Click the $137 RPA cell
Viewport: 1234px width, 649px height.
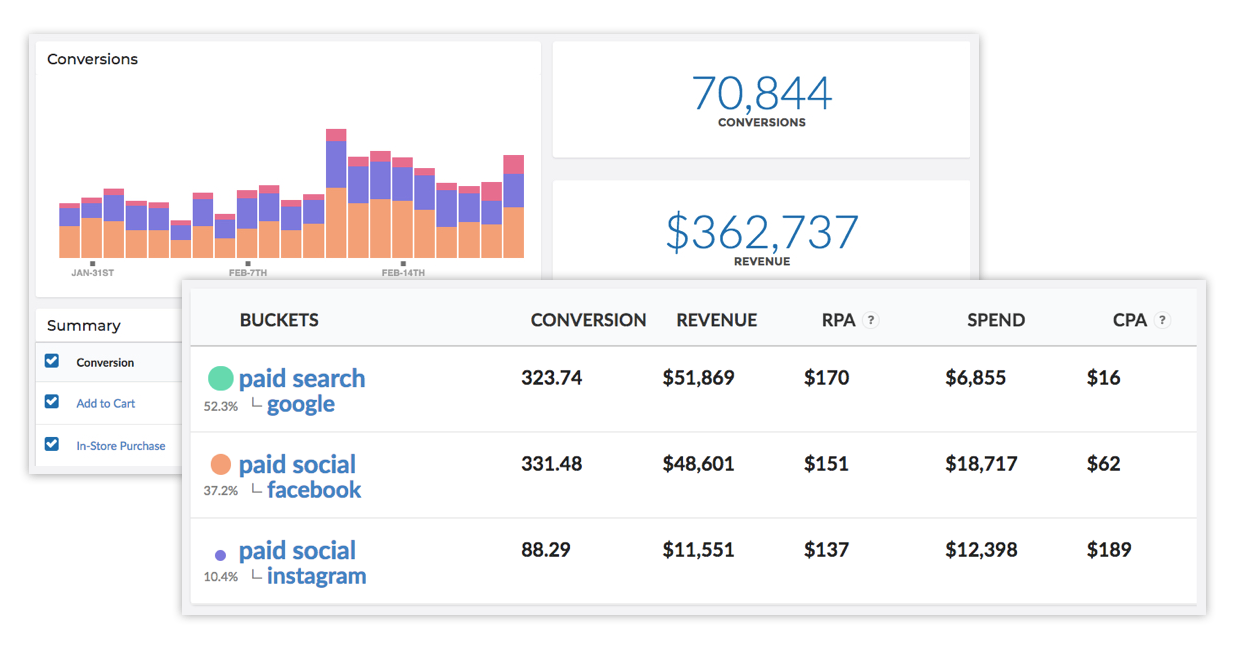pyautogui.click(x=826, y=550)
